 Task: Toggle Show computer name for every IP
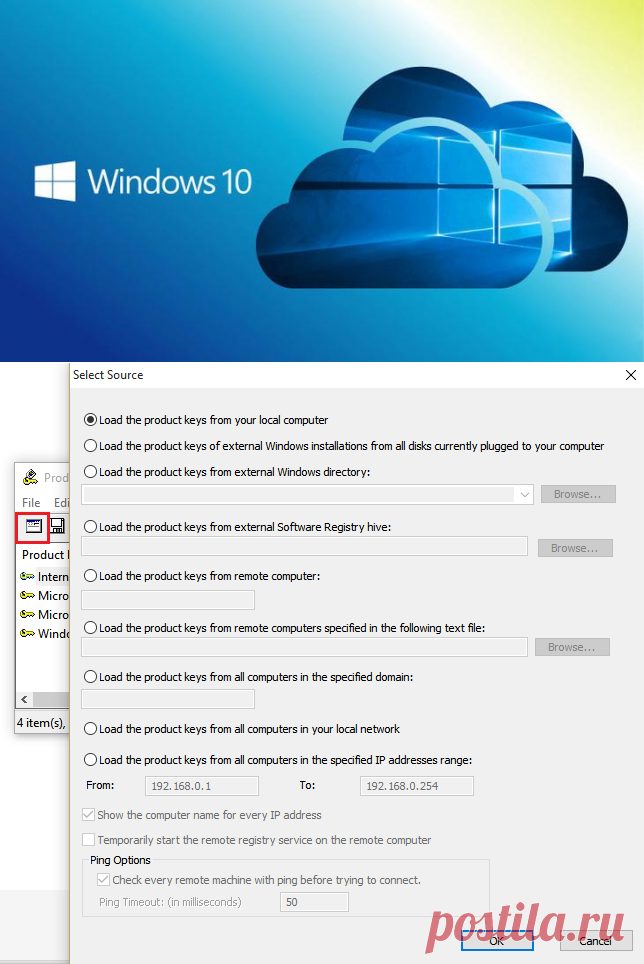pos(88,815)
